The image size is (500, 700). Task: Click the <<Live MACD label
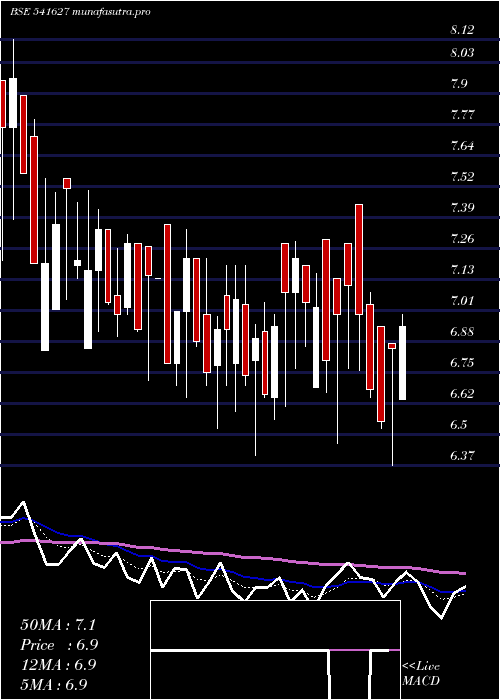(421, 674)
